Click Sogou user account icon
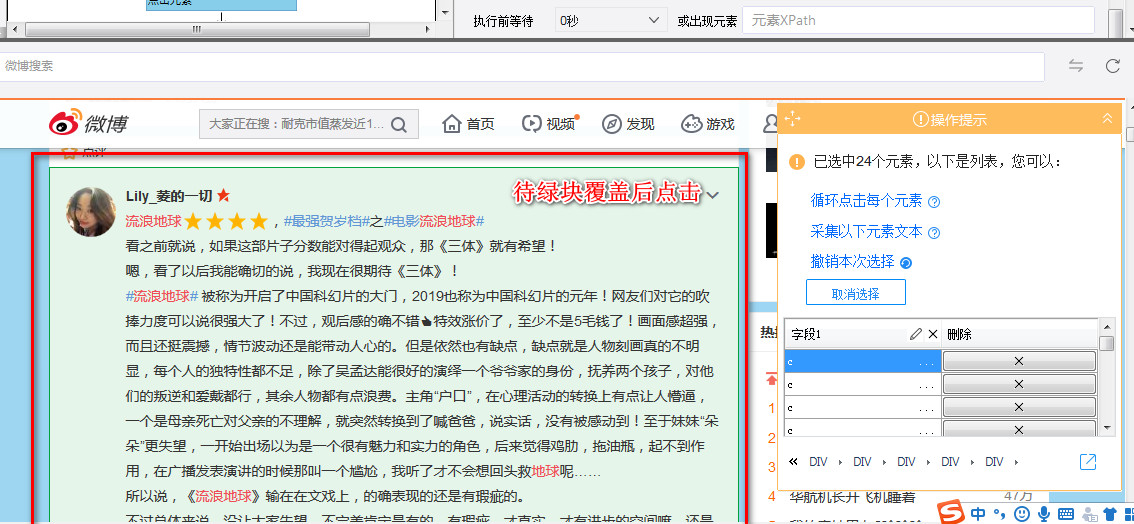Viewport: 1134px width, 524px height. point(1088,514)
